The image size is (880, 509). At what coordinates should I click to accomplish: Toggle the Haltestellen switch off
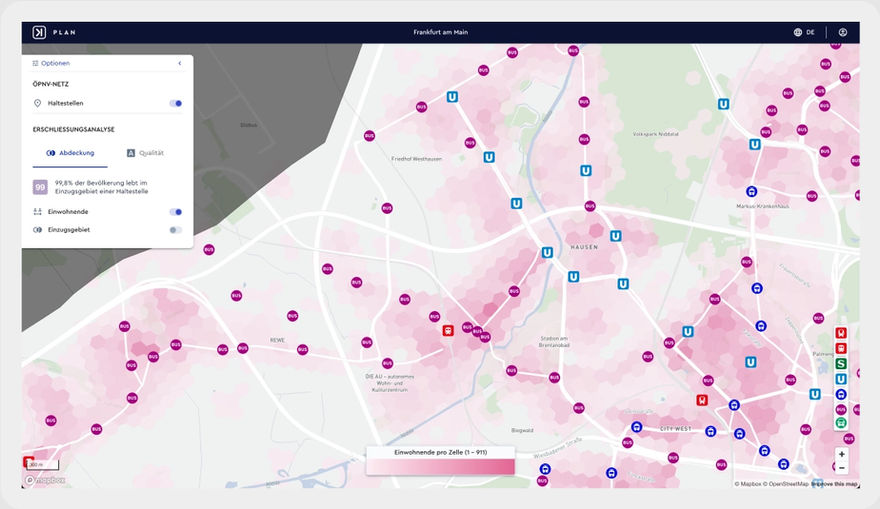point(176,103)
